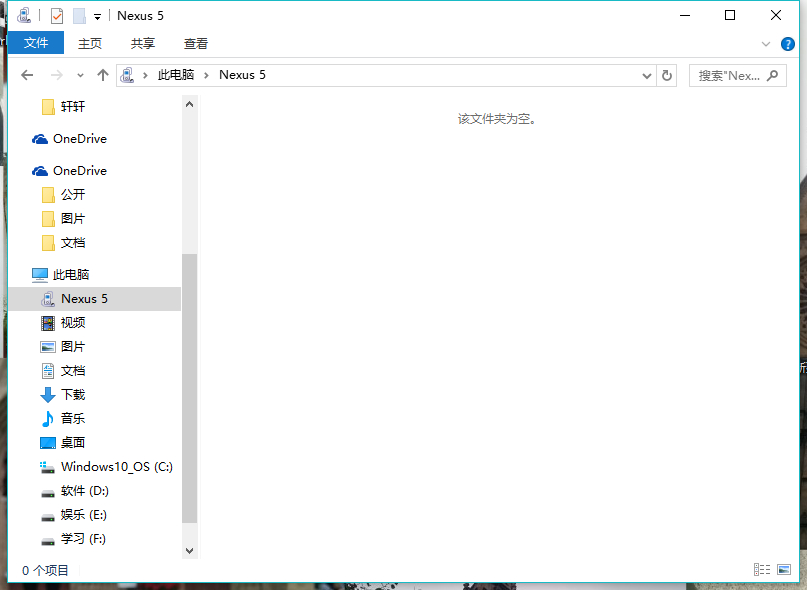Screen dimensions: 807x590
Task: Click the Nexus 5 title bar device icon
Action: coord(24,15)
